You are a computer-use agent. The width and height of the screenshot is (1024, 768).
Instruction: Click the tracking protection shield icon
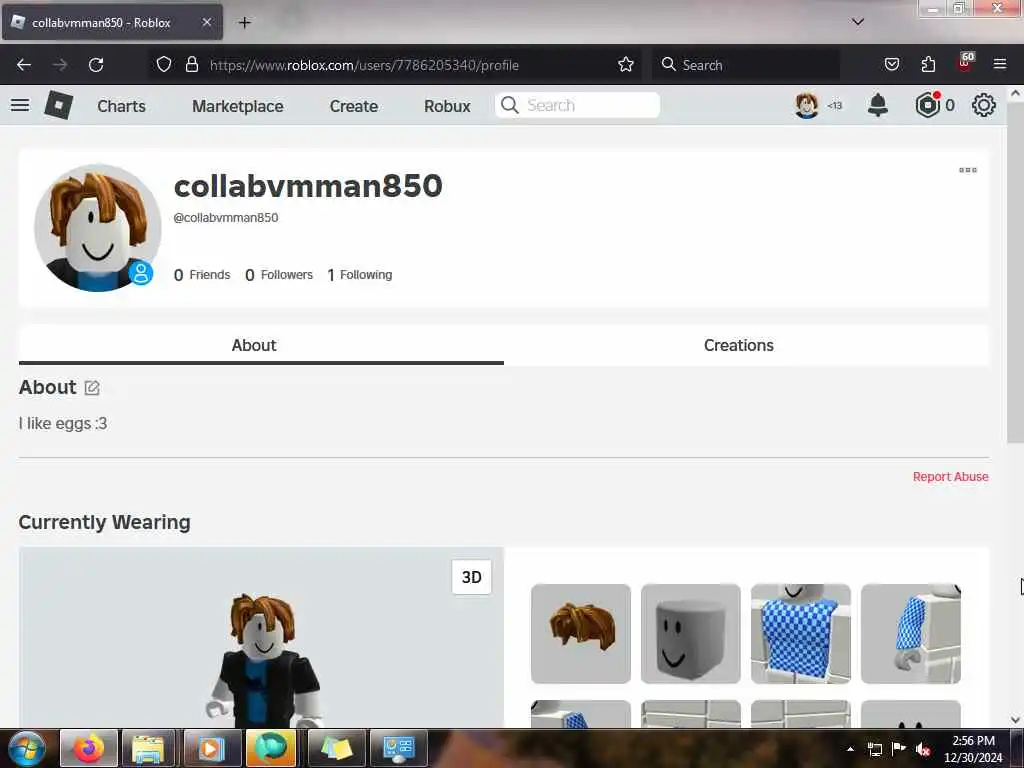click(x=164, y=65)
